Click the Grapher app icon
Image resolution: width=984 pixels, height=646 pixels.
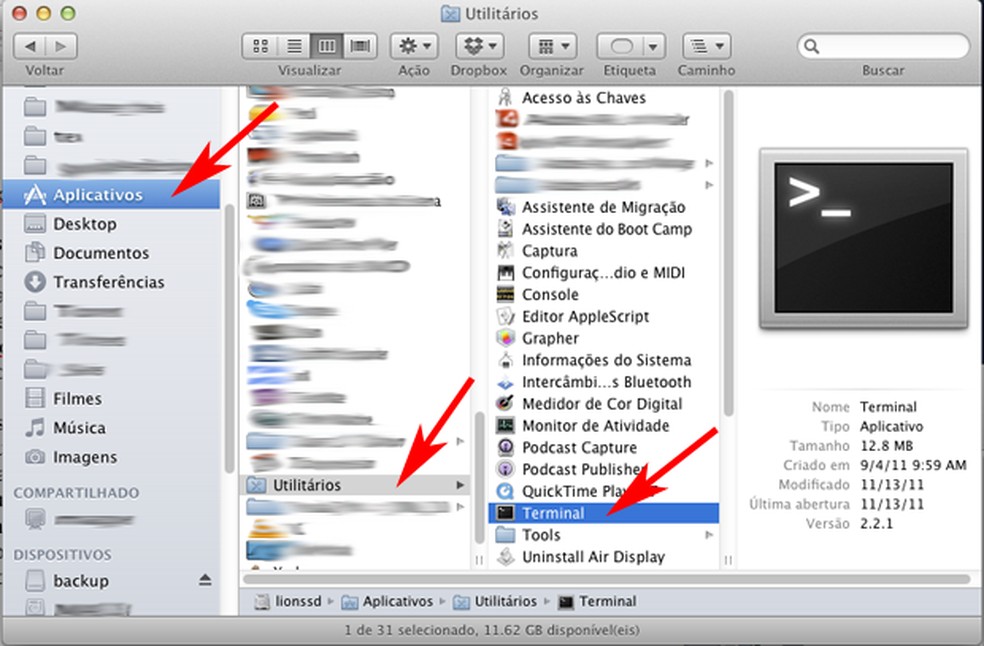click(505, 338)
